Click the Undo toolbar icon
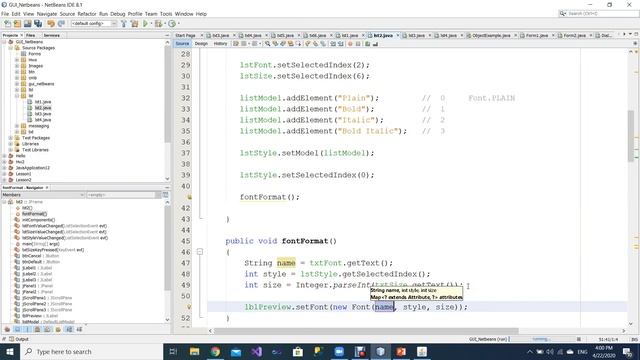The height and width of the screenshot is (360, 640). coord(51,24)
